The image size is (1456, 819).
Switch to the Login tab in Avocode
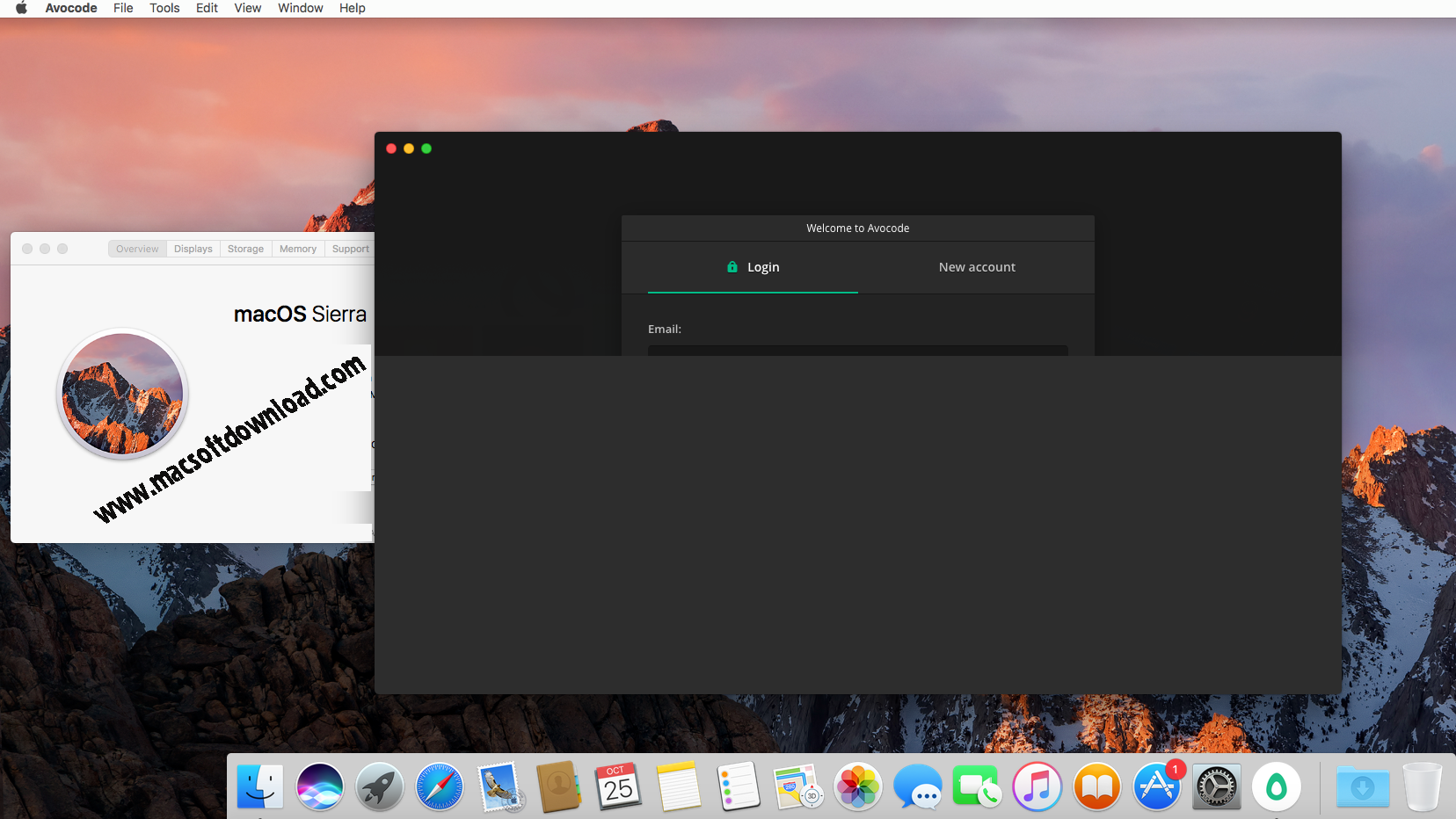point(753,267)
